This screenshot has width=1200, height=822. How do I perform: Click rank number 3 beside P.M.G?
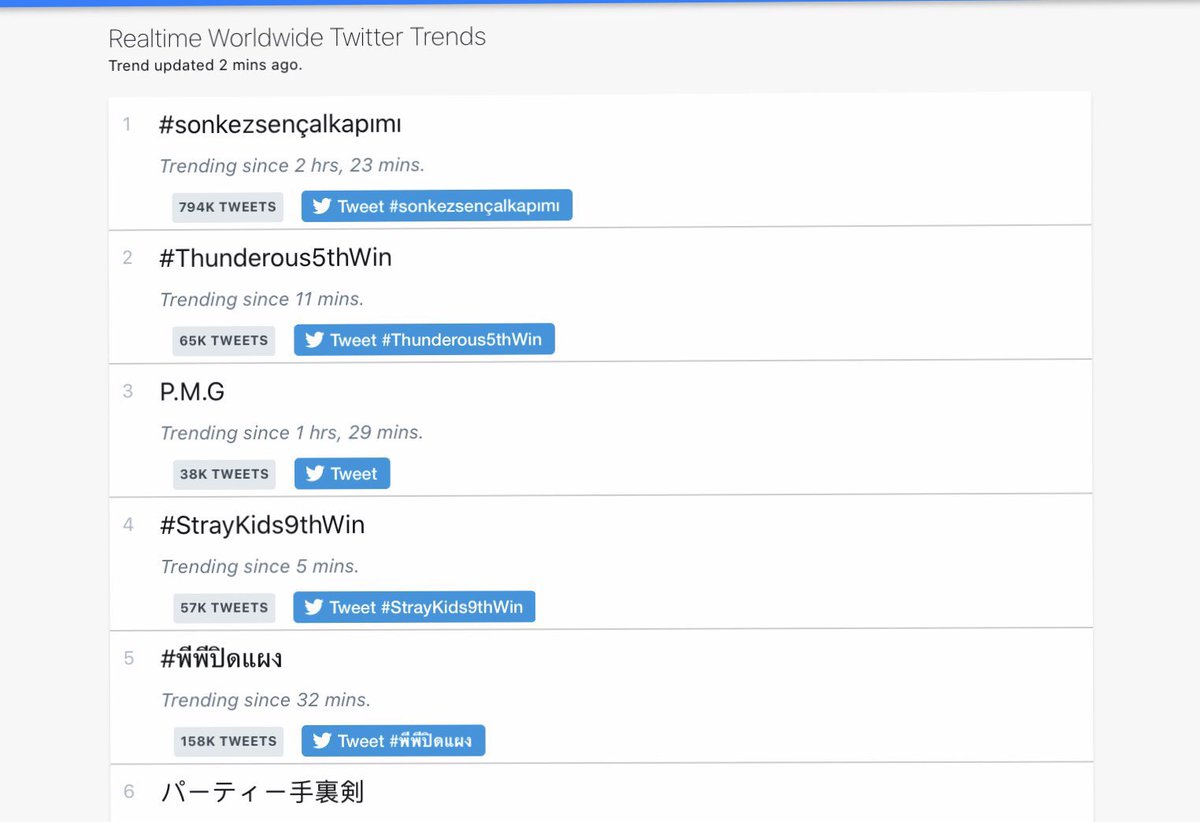127,391
